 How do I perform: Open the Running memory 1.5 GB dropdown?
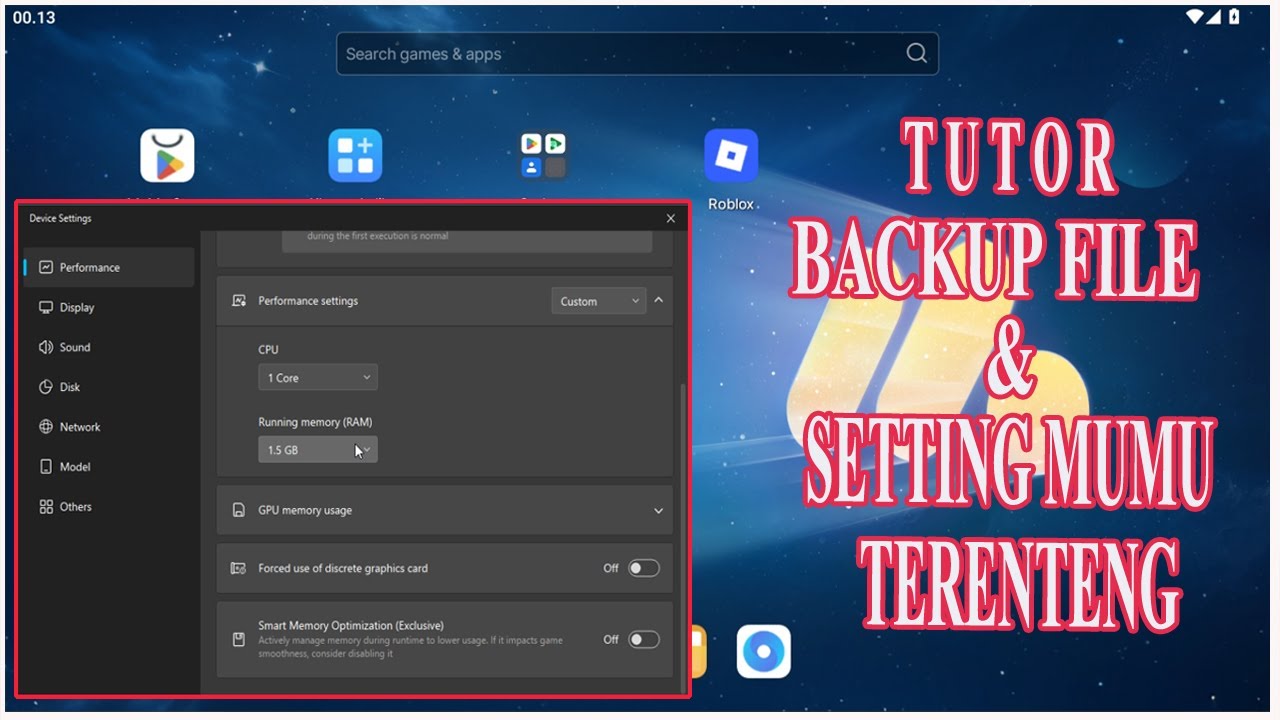318,450
